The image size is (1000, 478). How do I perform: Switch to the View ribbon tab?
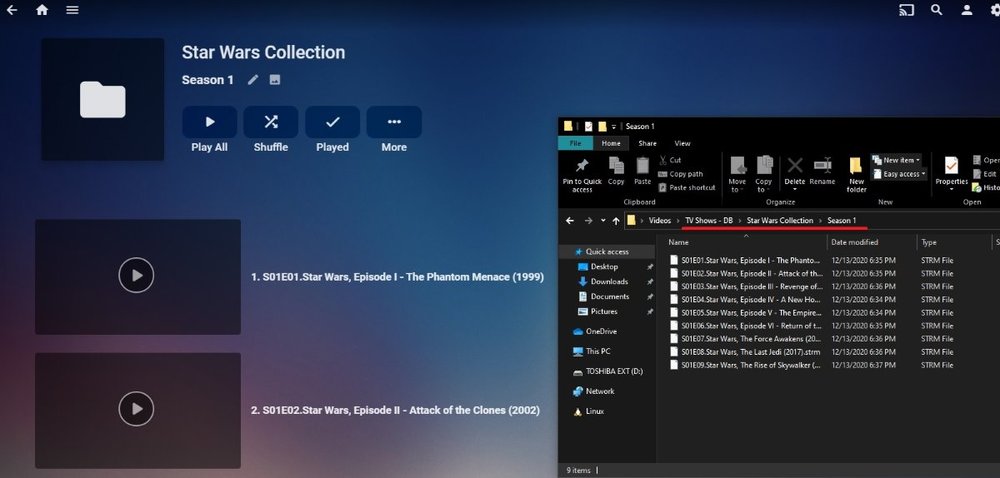tap(682, 143)
